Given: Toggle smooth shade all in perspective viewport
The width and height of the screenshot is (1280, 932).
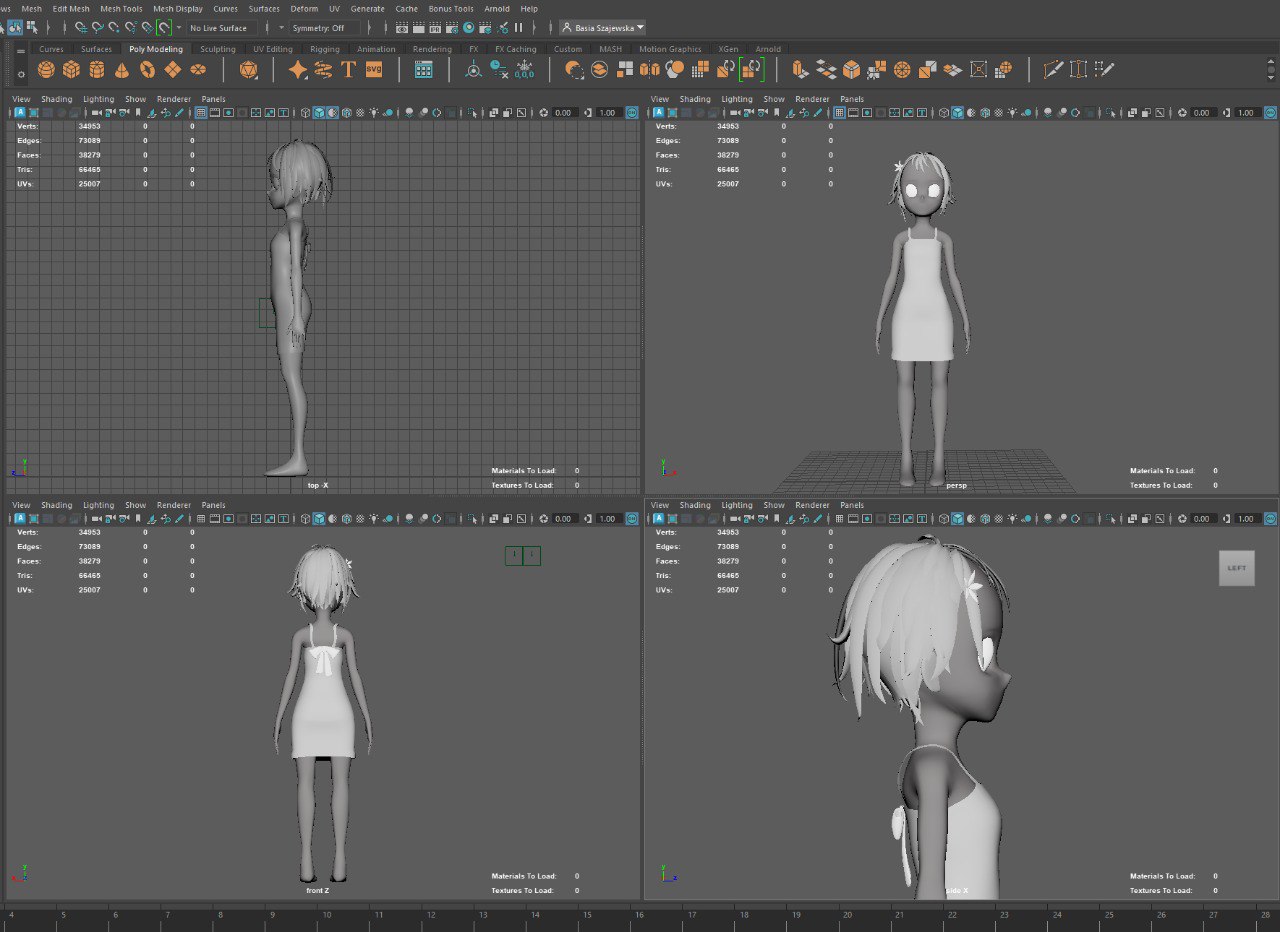Looking at the screenshot, I should (x=957, y=113).
